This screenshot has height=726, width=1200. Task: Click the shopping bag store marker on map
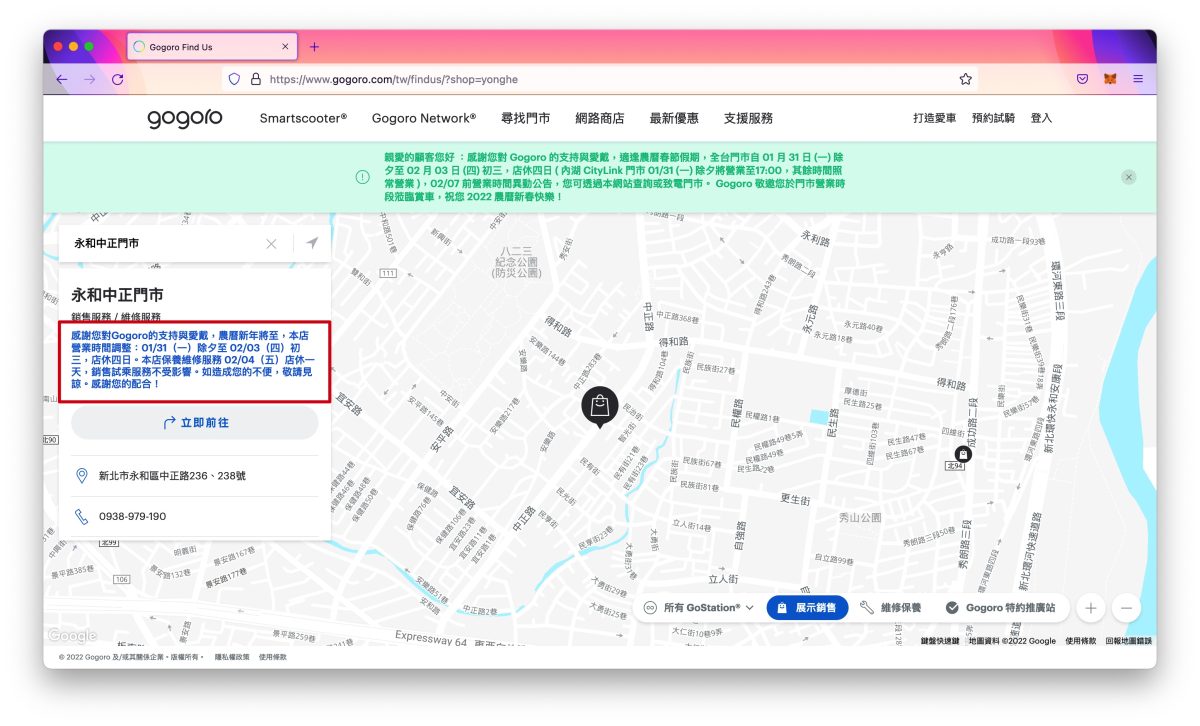pyautogui.click(x=599, y=406)
